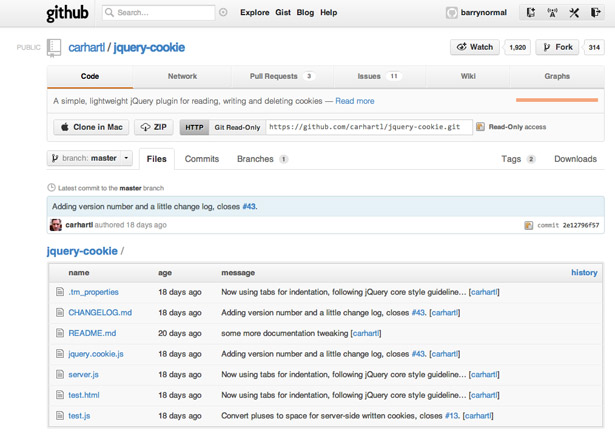The width and height of the screenshot is (615, 436).
Task: Click clock icon near latest commit
Action: coord(51,188)
